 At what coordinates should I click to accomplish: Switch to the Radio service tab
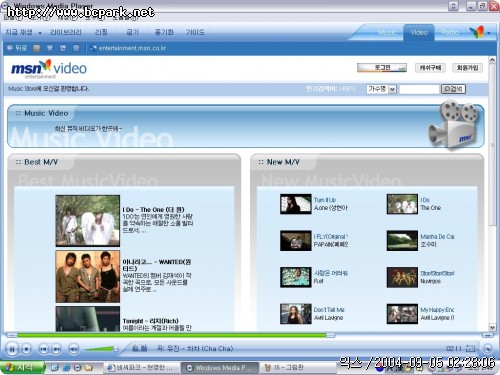(x=450, y=32)
